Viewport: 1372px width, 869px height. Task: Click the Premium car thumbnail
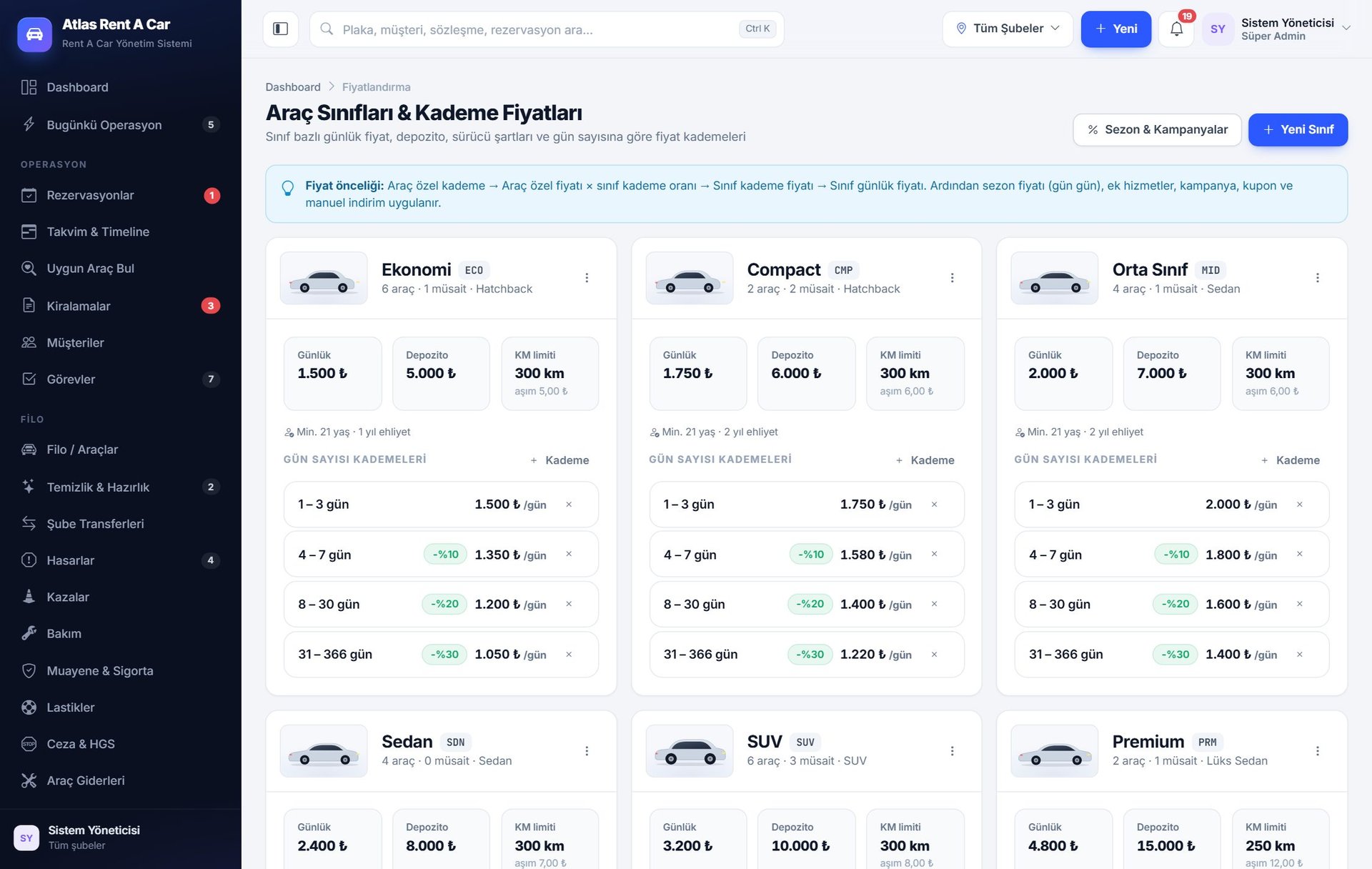(1054, 751)
